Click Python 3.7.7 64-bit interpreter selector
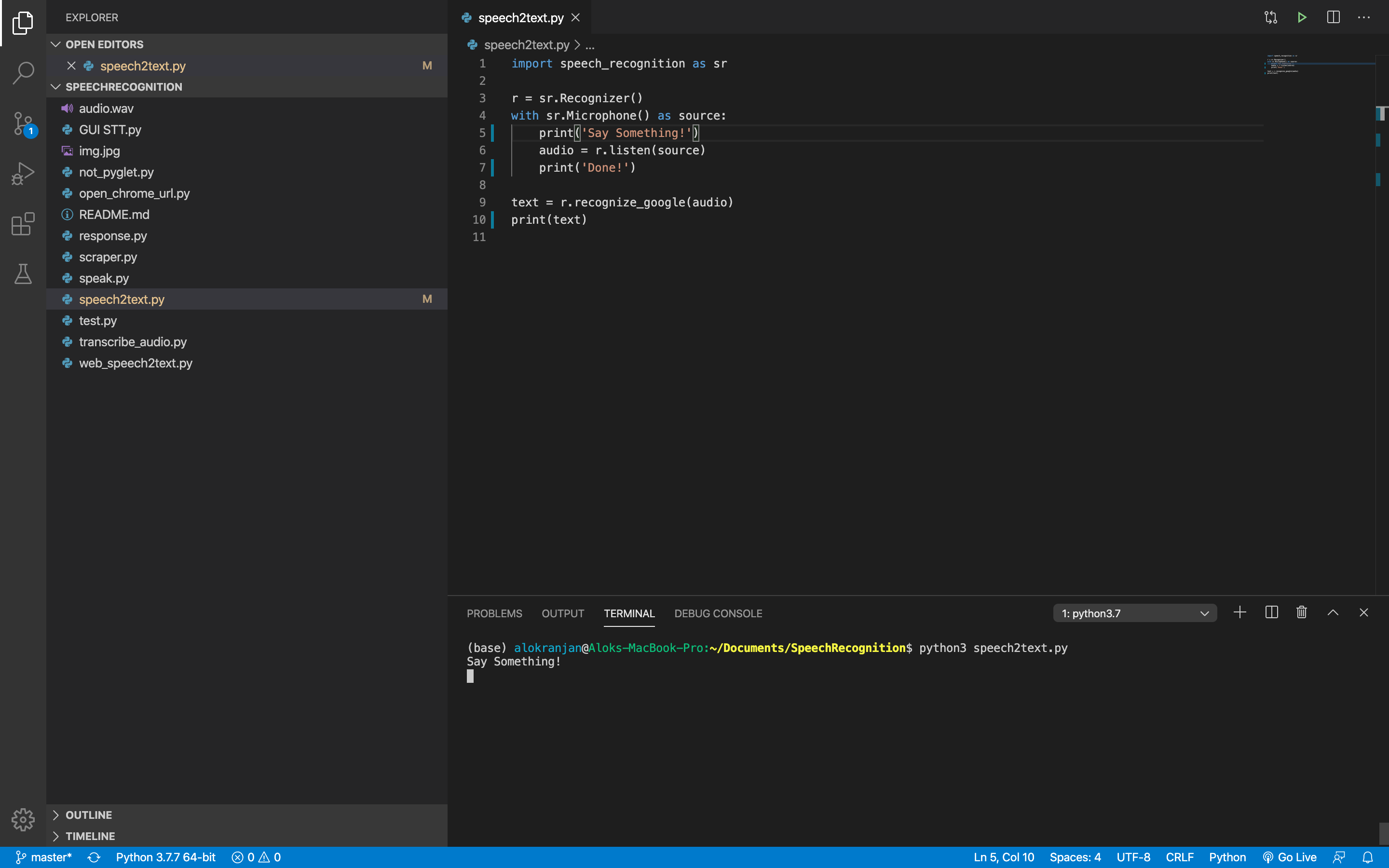This screenshot has width=1389, height=868. 165,857
